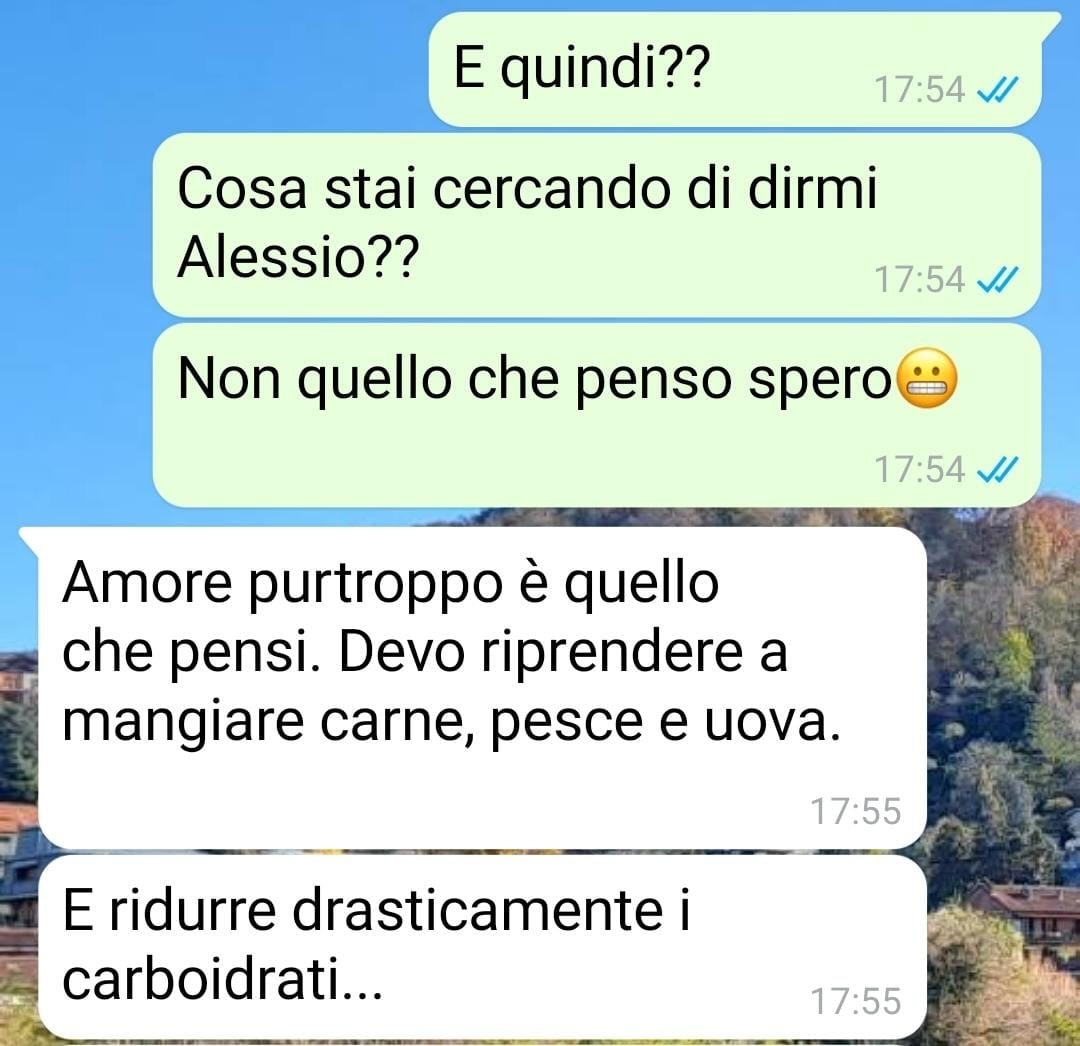Tap the 17:55 timestamp on the carne, pesce message
This screenshot has width=1080, height=1046.
click(855, 811)
